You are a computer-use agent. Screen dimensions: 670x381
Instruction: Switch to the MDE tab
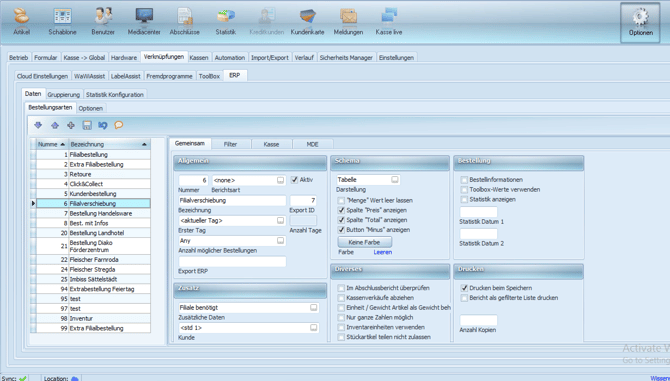[312, 144]
